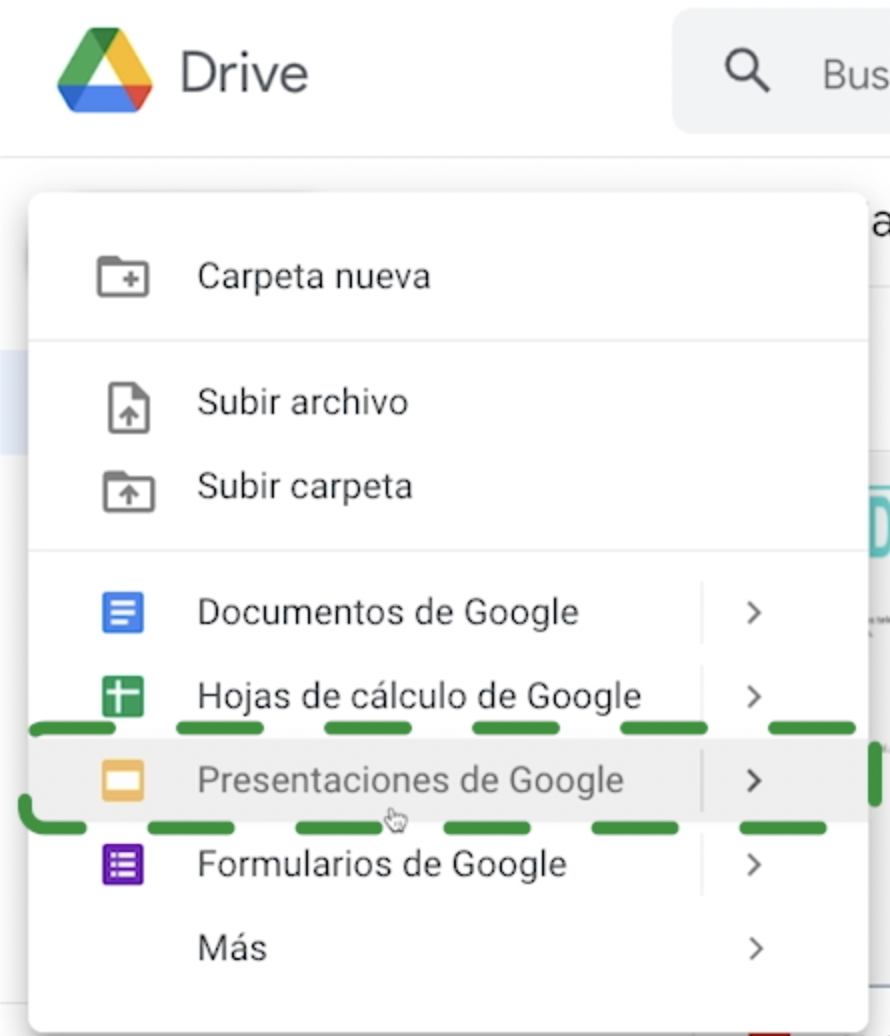Image resolution: width=890 pixels, height=1036 pixels.
Task: Open the Presentaciones de Google submenu chevron
Action: click(754, 780)
